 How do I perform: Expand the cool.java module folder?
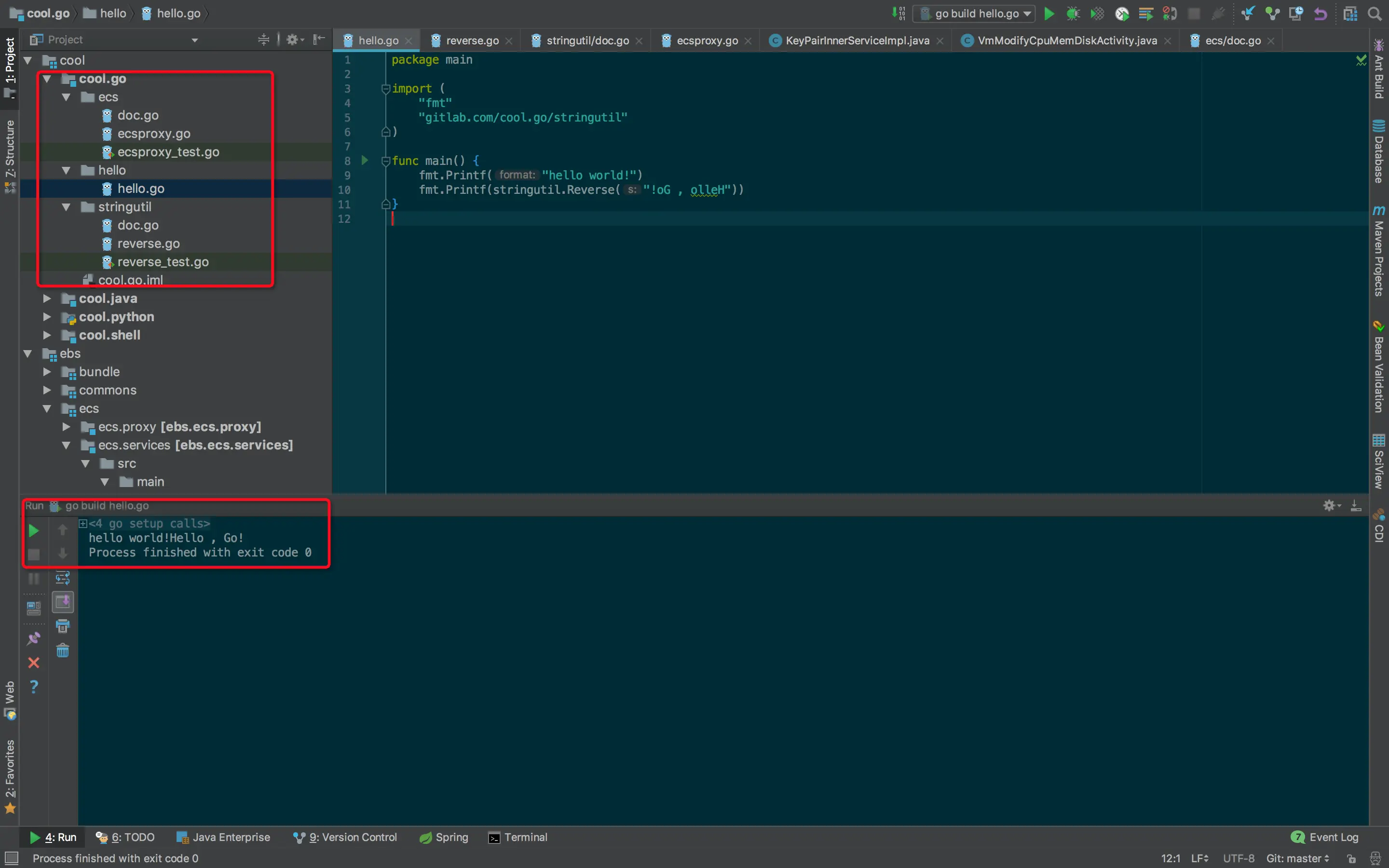47,298
